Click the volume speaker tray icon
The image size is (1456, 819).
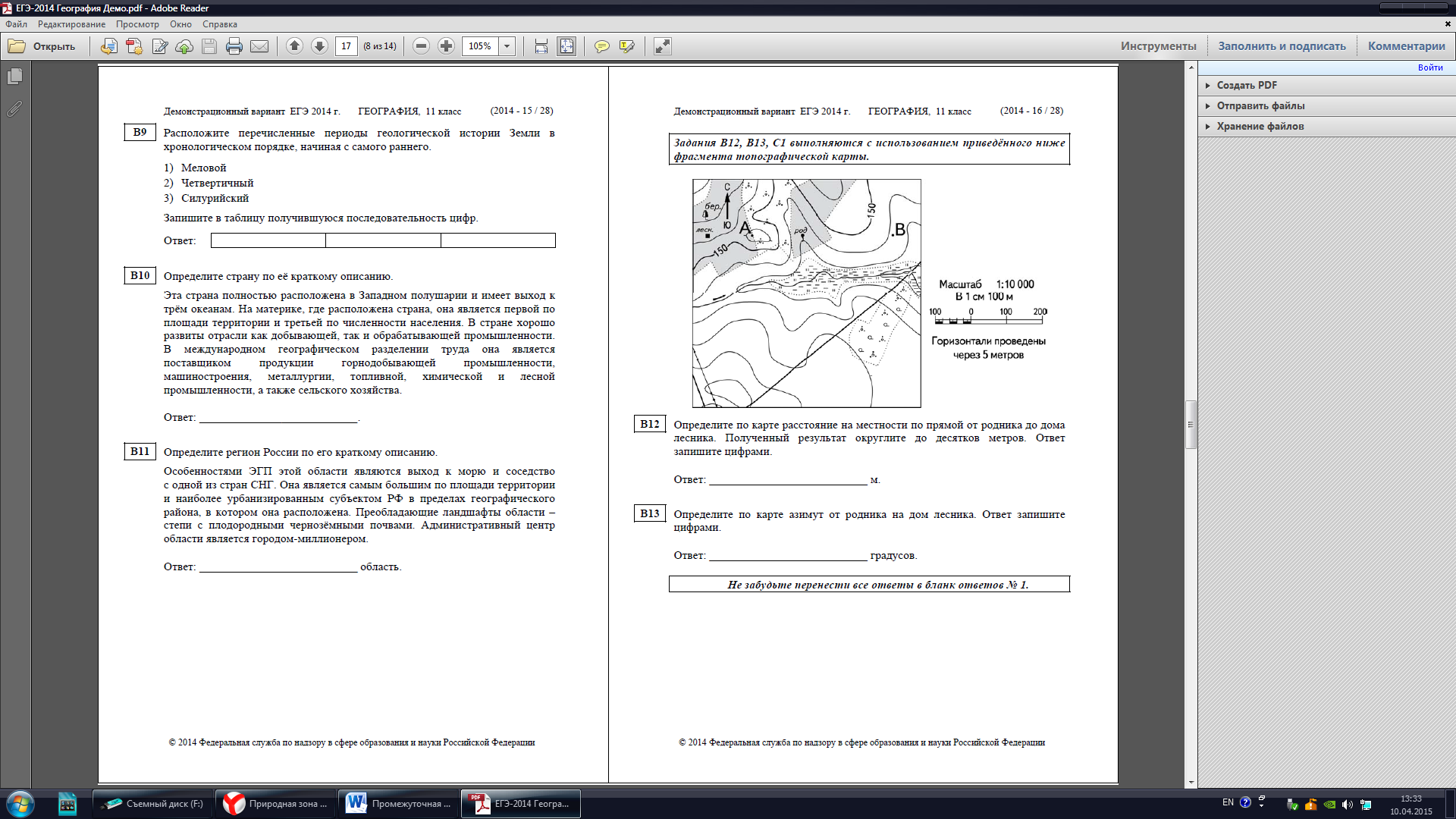pyautogui.click(x=1348, y=805)
